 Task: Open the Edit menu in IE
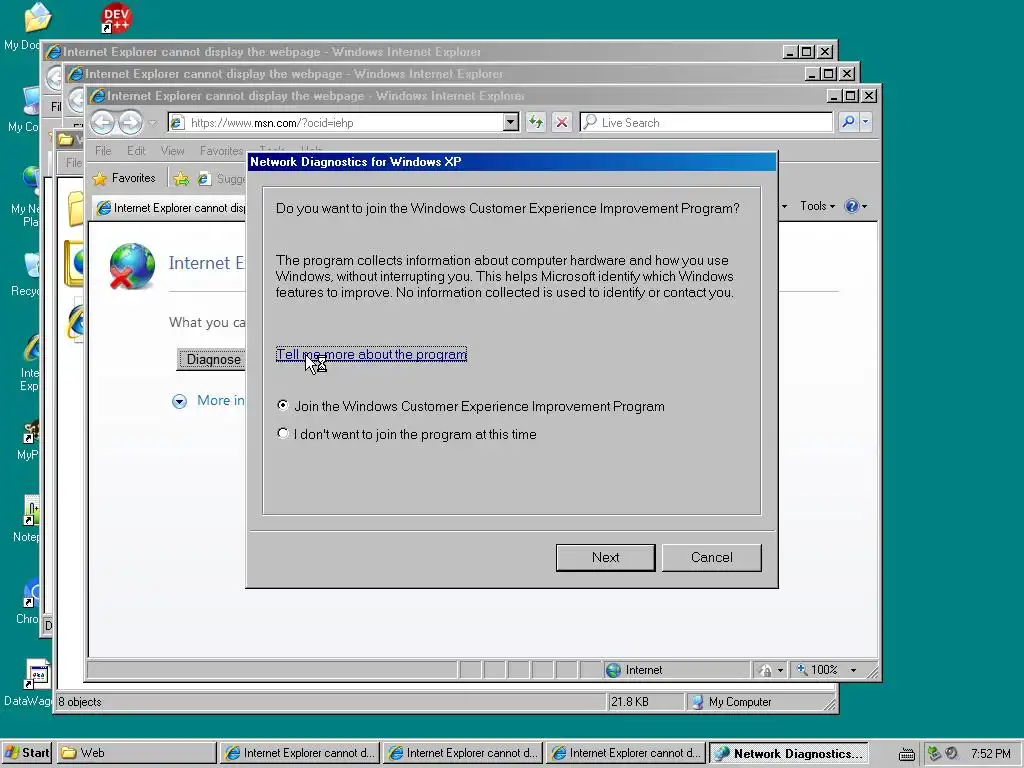[x=136, y=151]
